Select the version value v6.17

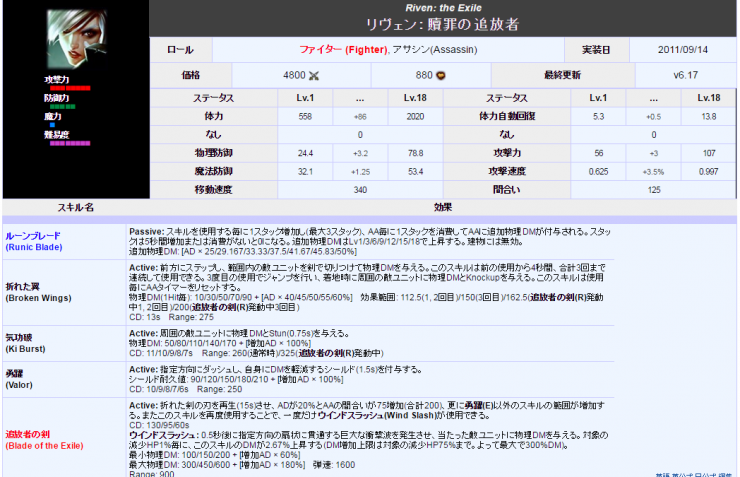(x=685, y=75)
